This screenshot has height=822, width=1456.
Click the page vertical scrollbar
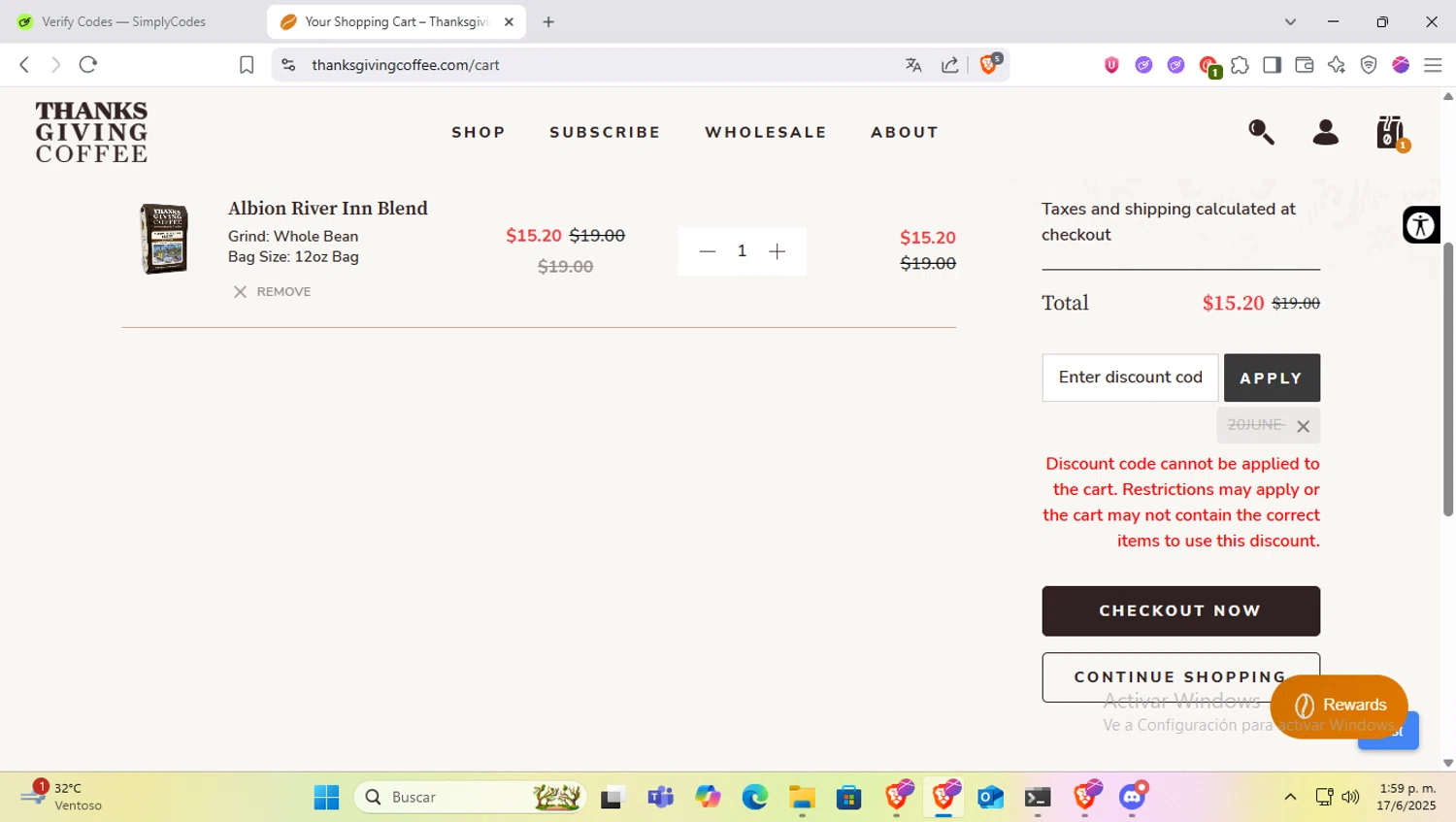pos(1448,379)
